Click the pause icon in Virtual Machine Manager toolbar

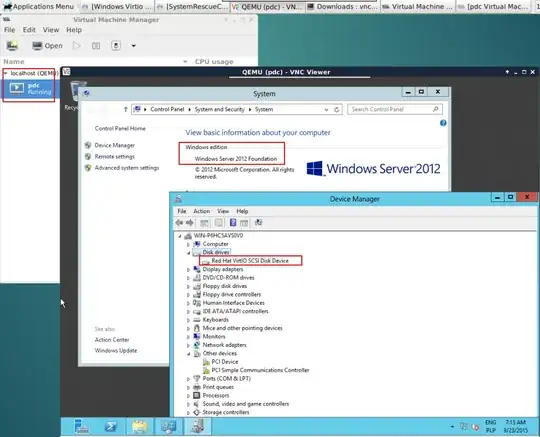tap(96, 45)
